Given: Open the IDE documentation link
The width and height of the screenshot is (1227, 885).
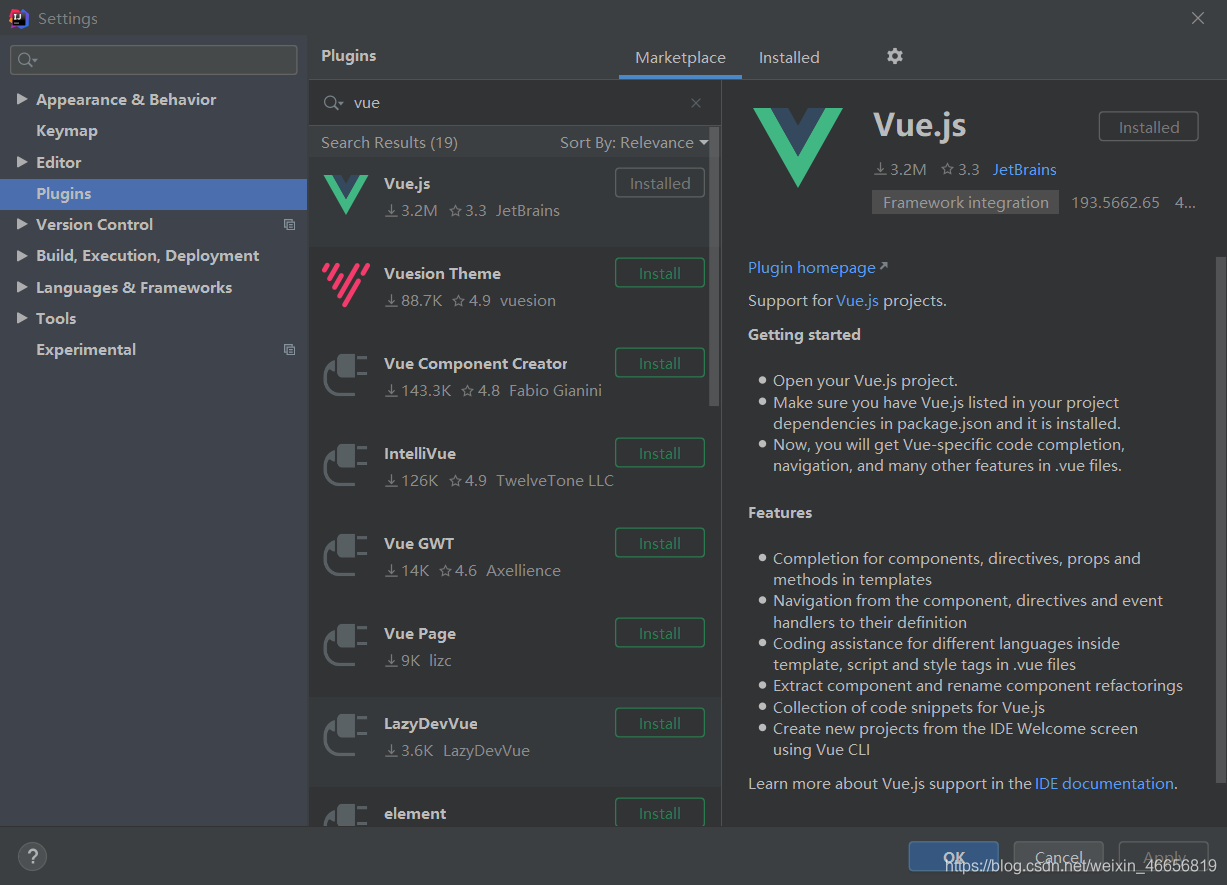Looking at the screenshot, I should (1104, 783).
